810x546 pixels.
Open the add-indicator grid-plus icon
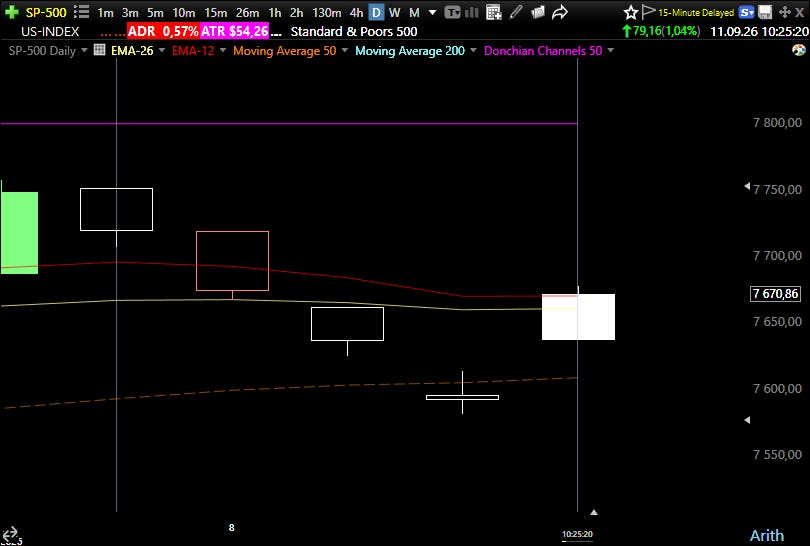(x=494, y=12)
